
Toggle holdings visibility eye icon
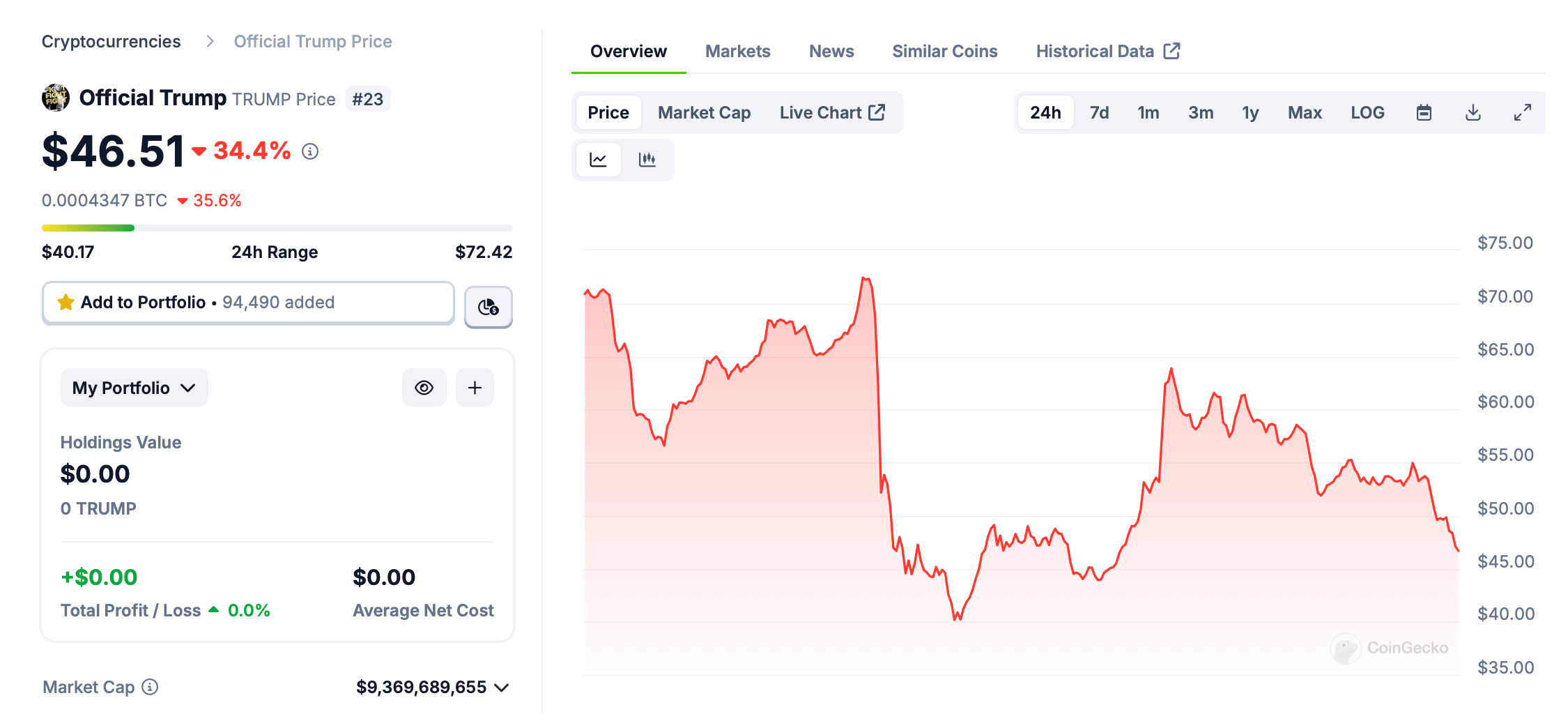pyautogui.click(x=424, y=388)
